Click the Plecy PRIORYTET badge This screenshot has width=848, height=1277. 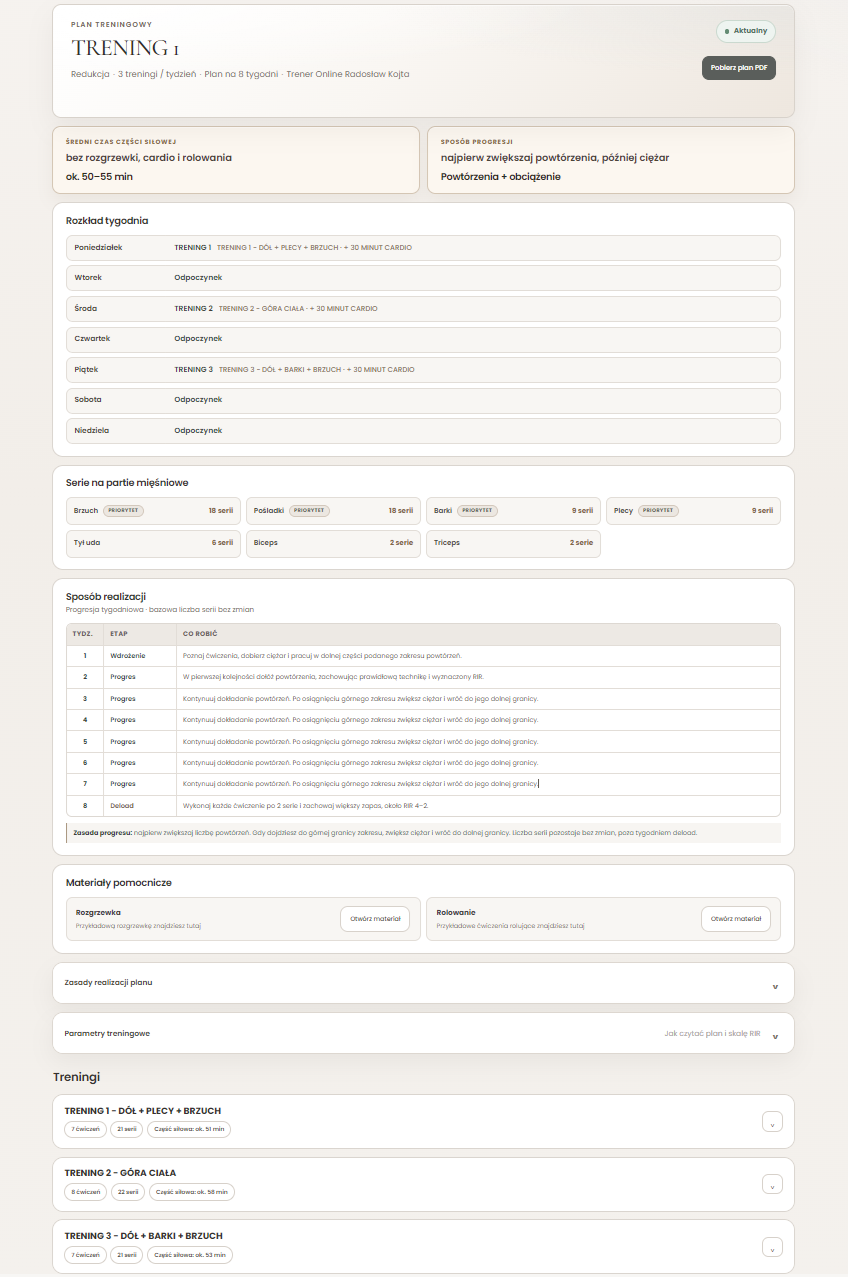[658, 510]
